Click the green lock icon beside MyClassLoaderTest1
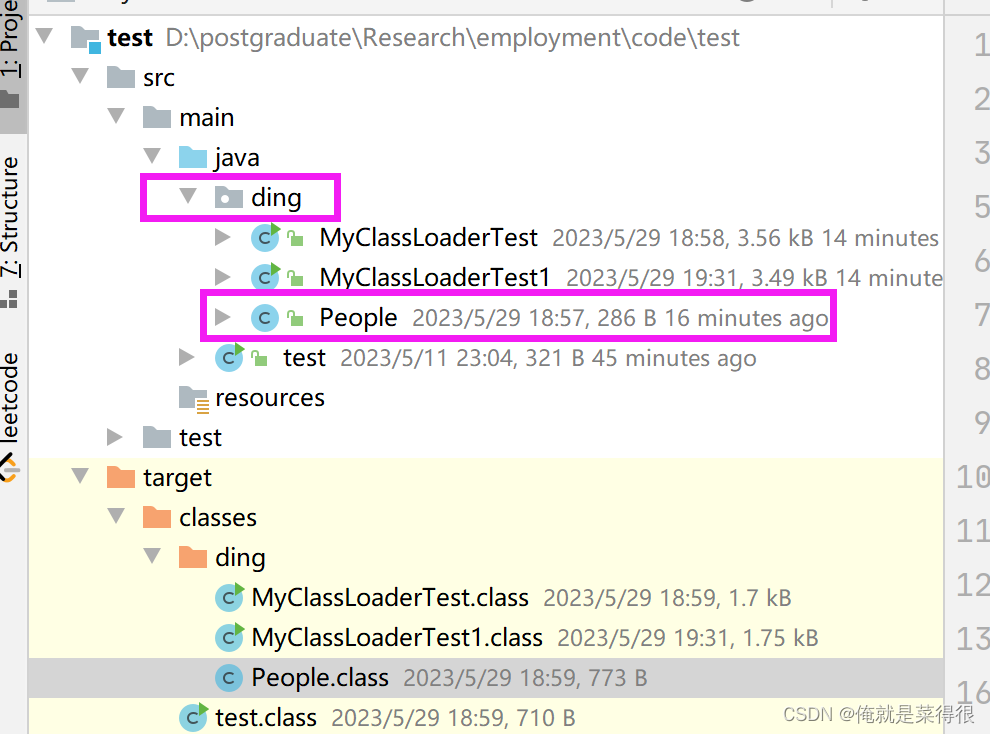This screenshot has height=734, width=990. pyautogui.click(x=295, y=278)
